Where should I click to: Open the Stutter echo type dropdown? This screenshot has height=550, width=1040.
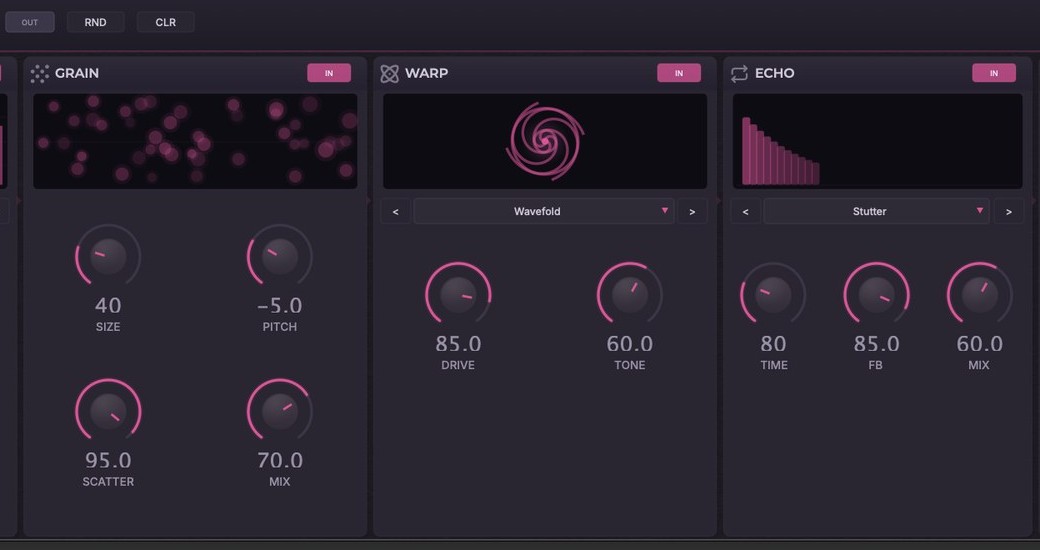(x=876, y=211)
